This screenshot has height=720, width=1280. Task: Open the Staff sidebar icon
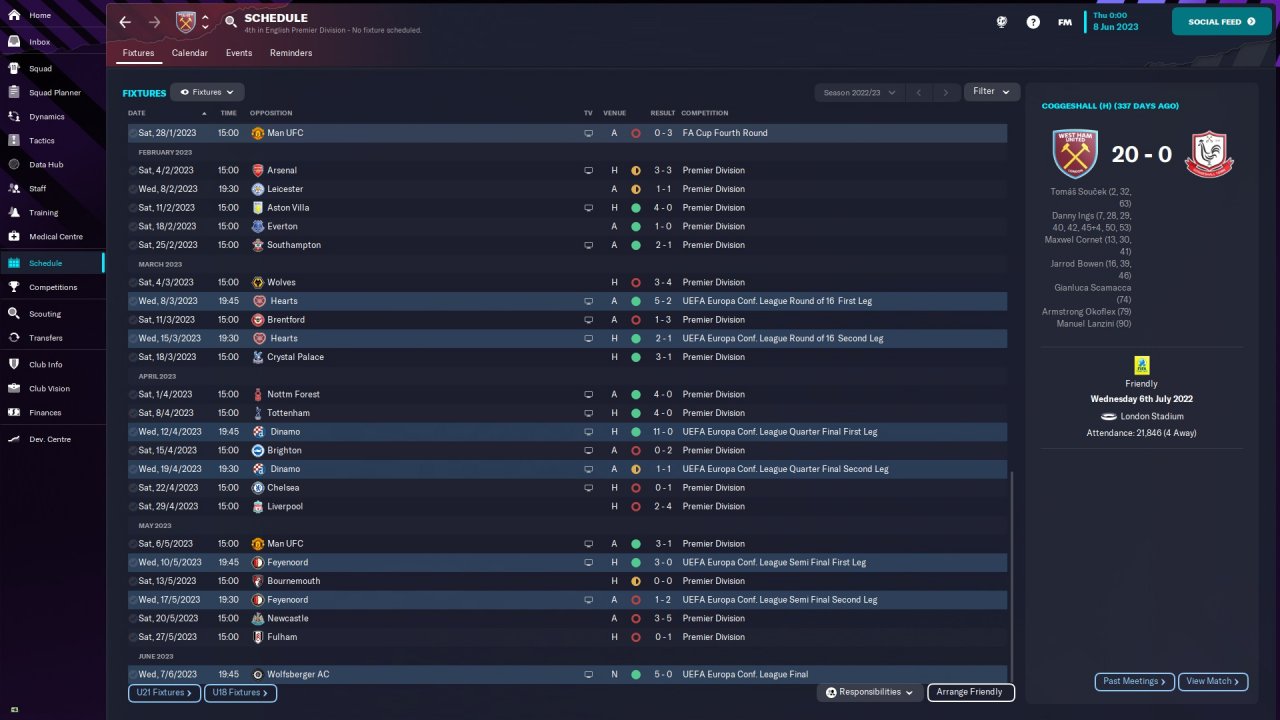coord(14,189)
